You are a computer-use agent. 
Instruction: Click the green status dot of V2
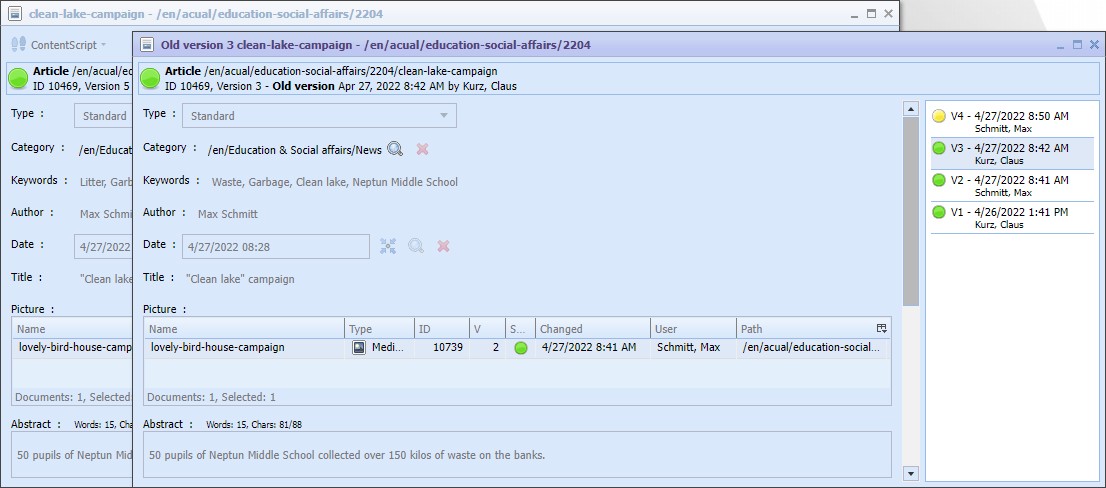(939, 180)
